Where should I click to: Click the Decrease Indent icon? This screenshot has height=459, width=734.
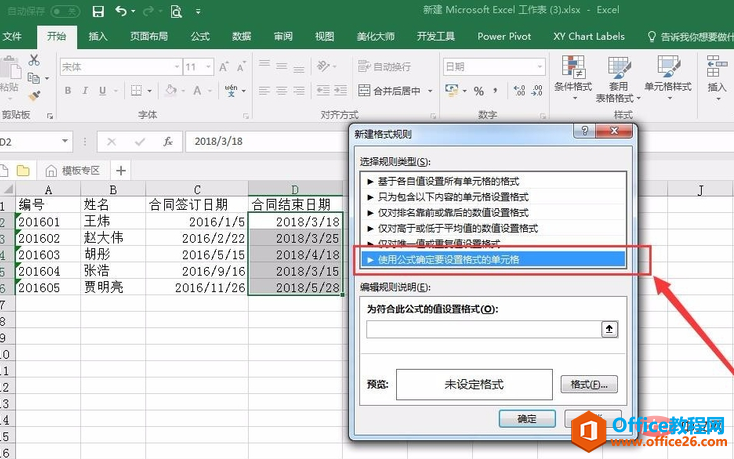point(323,91)
